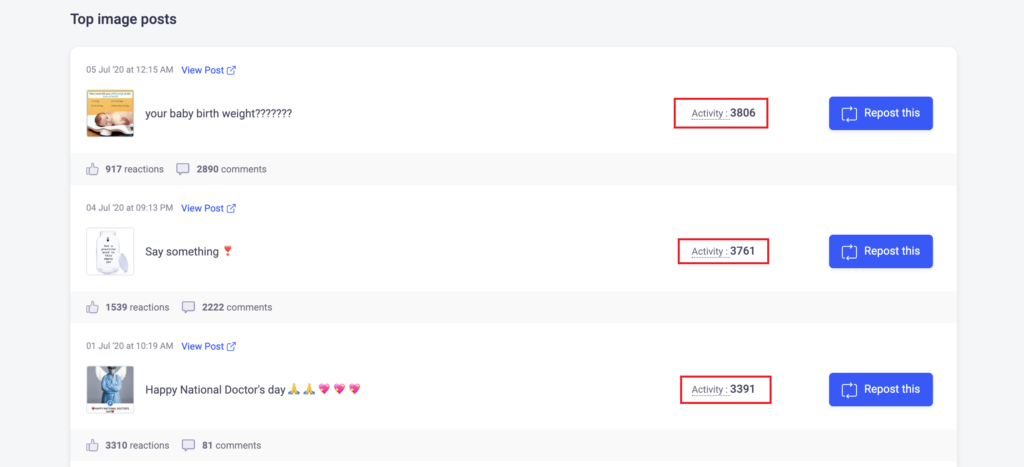Click the thumbs-up icon beside 1539 reactions
This screenshot has width=1024, height=467.
pyautogui.click(x=92, y=307)
